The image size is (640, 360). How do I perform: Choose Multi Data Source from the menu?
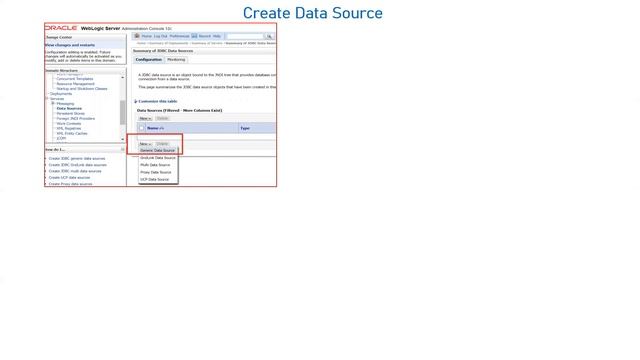[155, 165]
